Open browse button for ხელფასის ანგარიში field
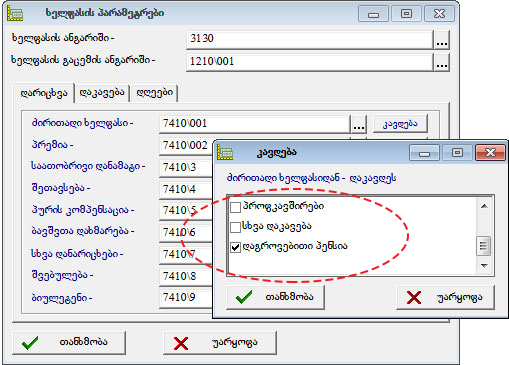 click(442, 40)
